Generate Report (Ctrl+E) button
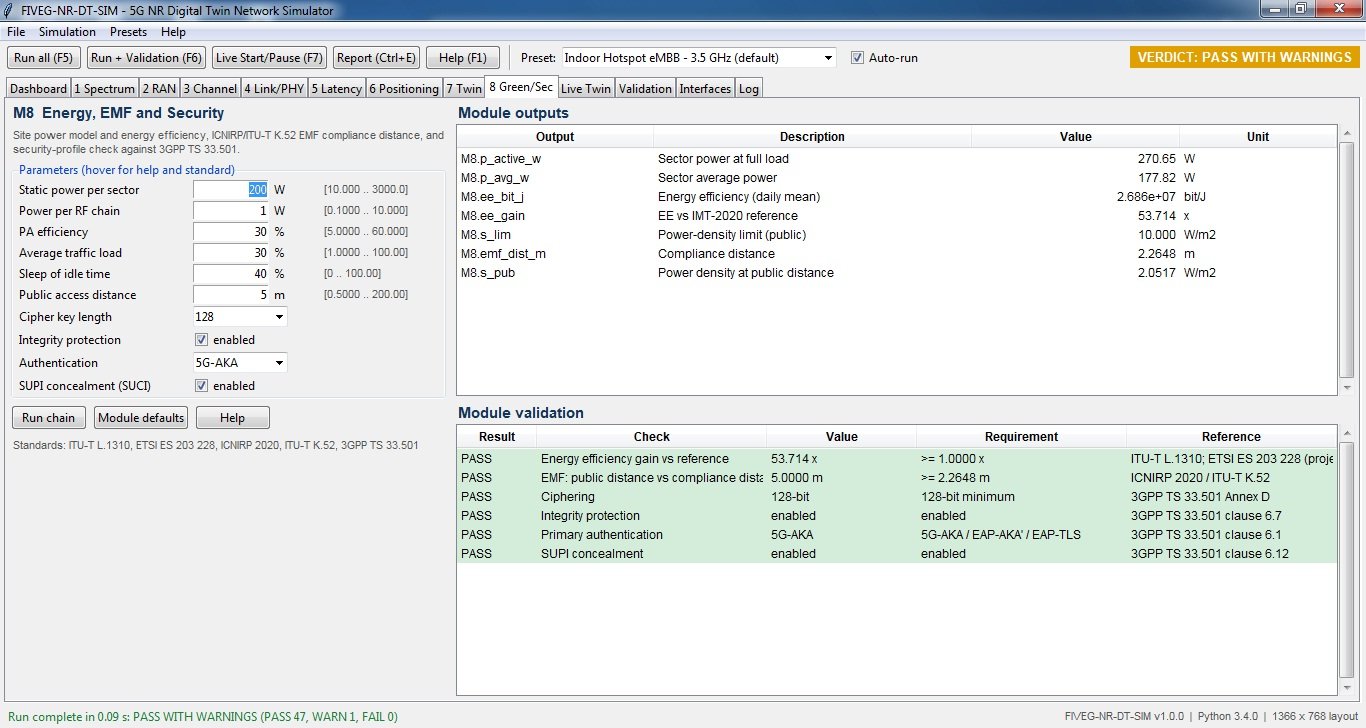 (x=376, y=58)
